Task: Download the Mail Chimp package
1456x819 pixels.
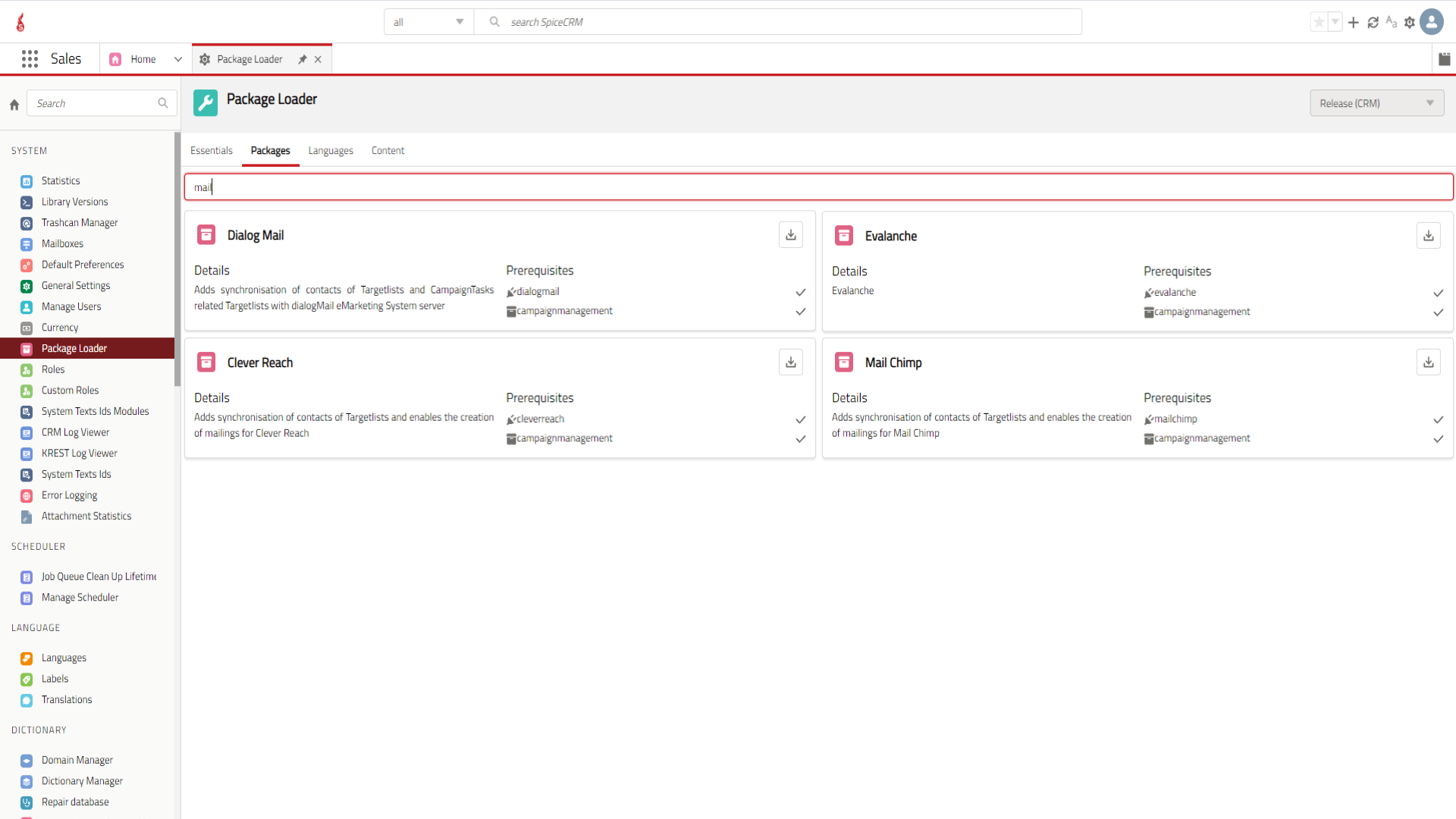Action: pyautogui.click(x=1428, y=362)
